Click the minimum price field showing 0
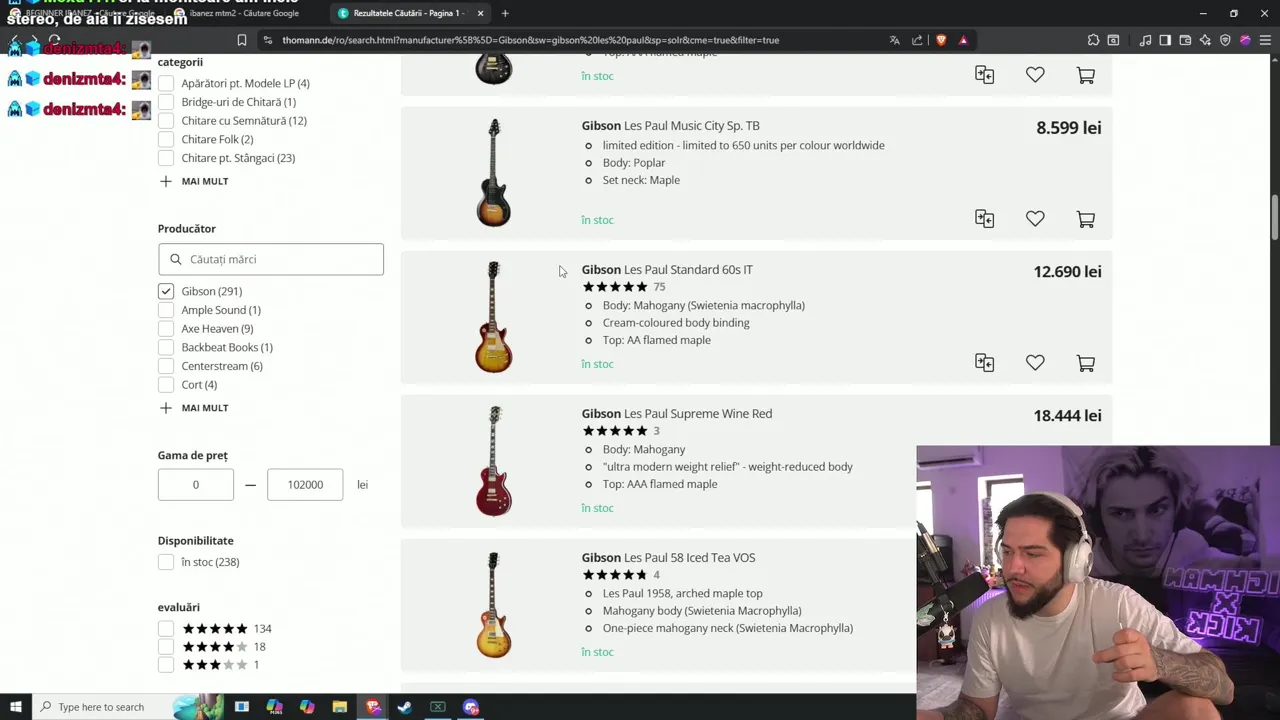This screenshot has height=720, width=1280. click(196, 485)
